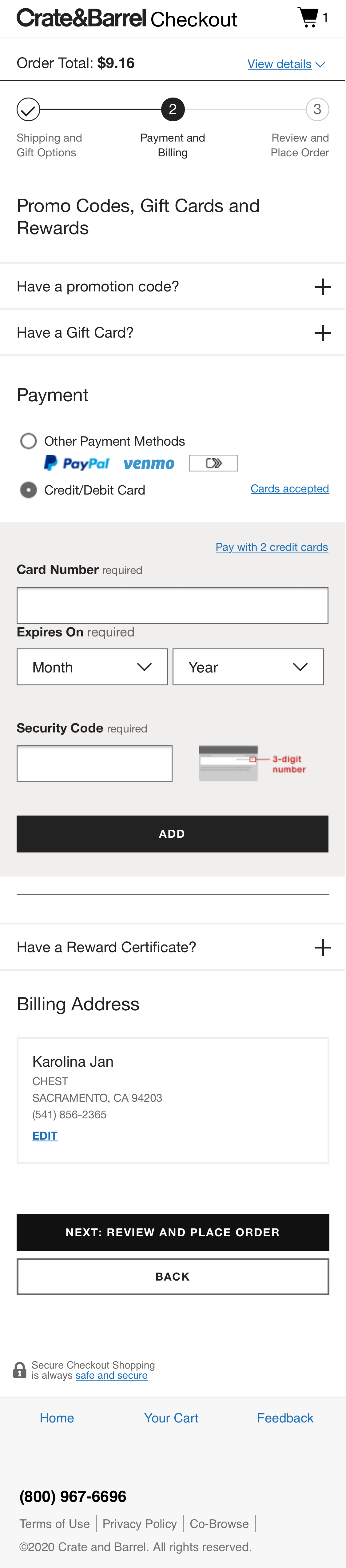Open the expiration Year dropdown
Image resolution: width=346 pixels, height=1568 pixels.
coord(248,667)
